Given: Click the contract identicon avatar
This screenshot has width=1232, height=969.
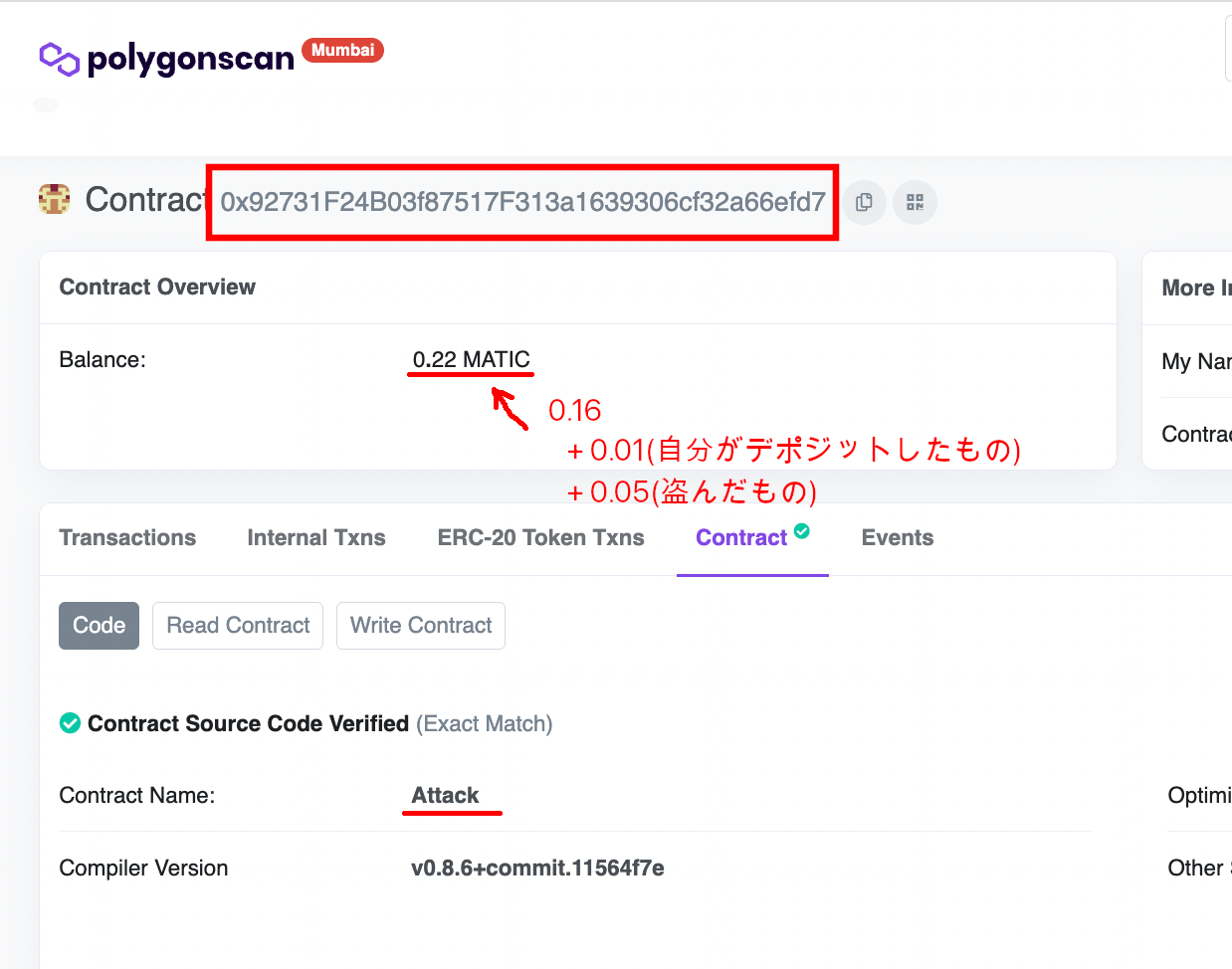Looking at the screenshot, I should [54, 200].
